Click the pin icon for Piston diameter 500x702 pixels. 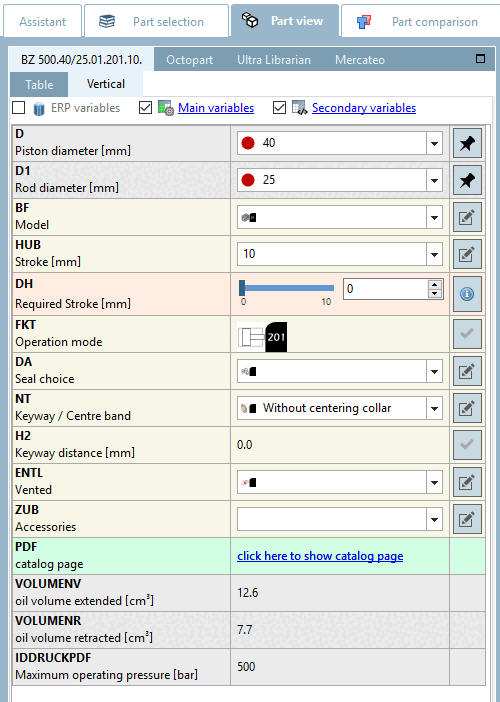pos(467,143)
